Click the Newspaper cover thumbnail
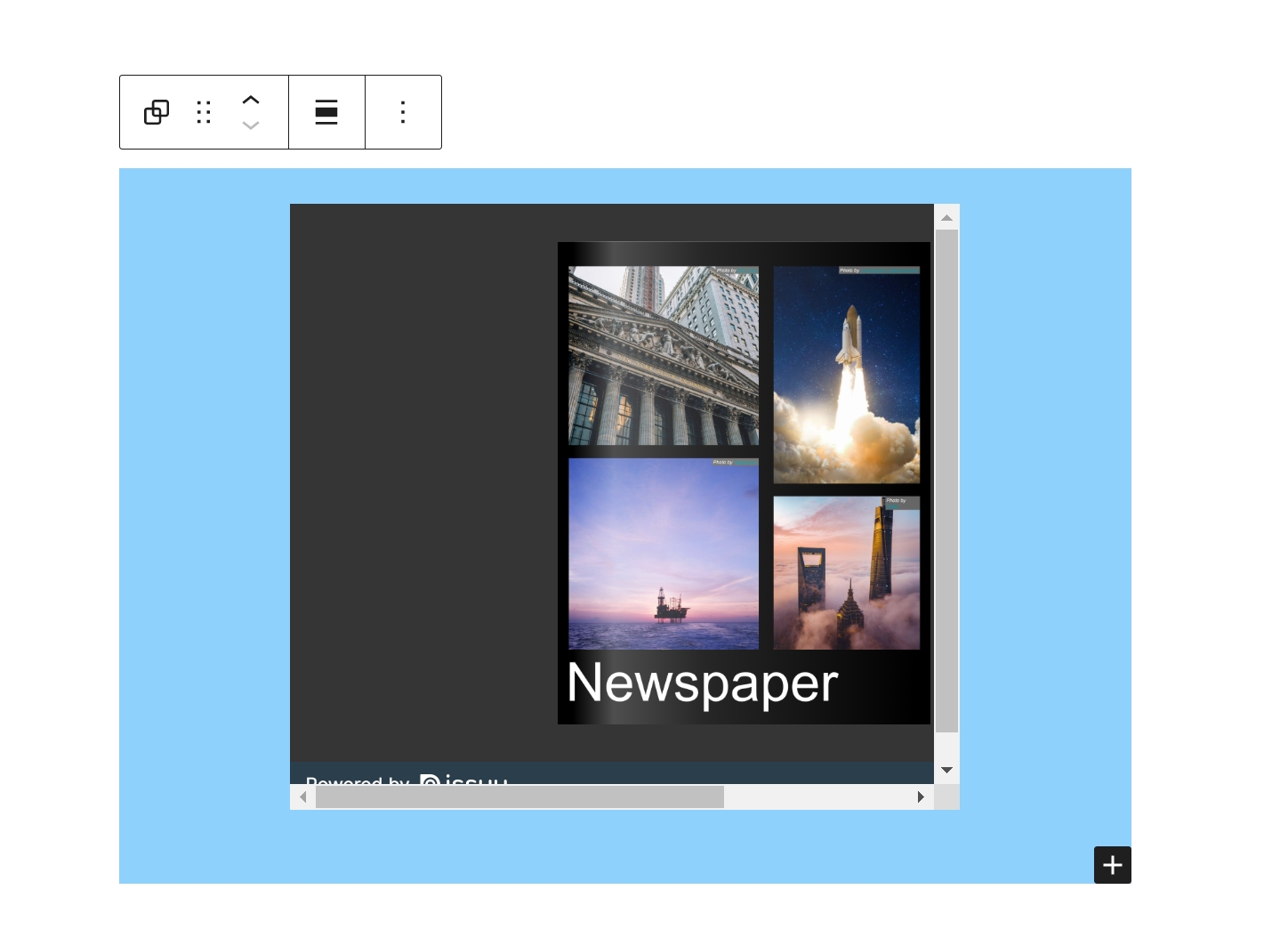The image size is (1288, 946). [x=744, y=482]
